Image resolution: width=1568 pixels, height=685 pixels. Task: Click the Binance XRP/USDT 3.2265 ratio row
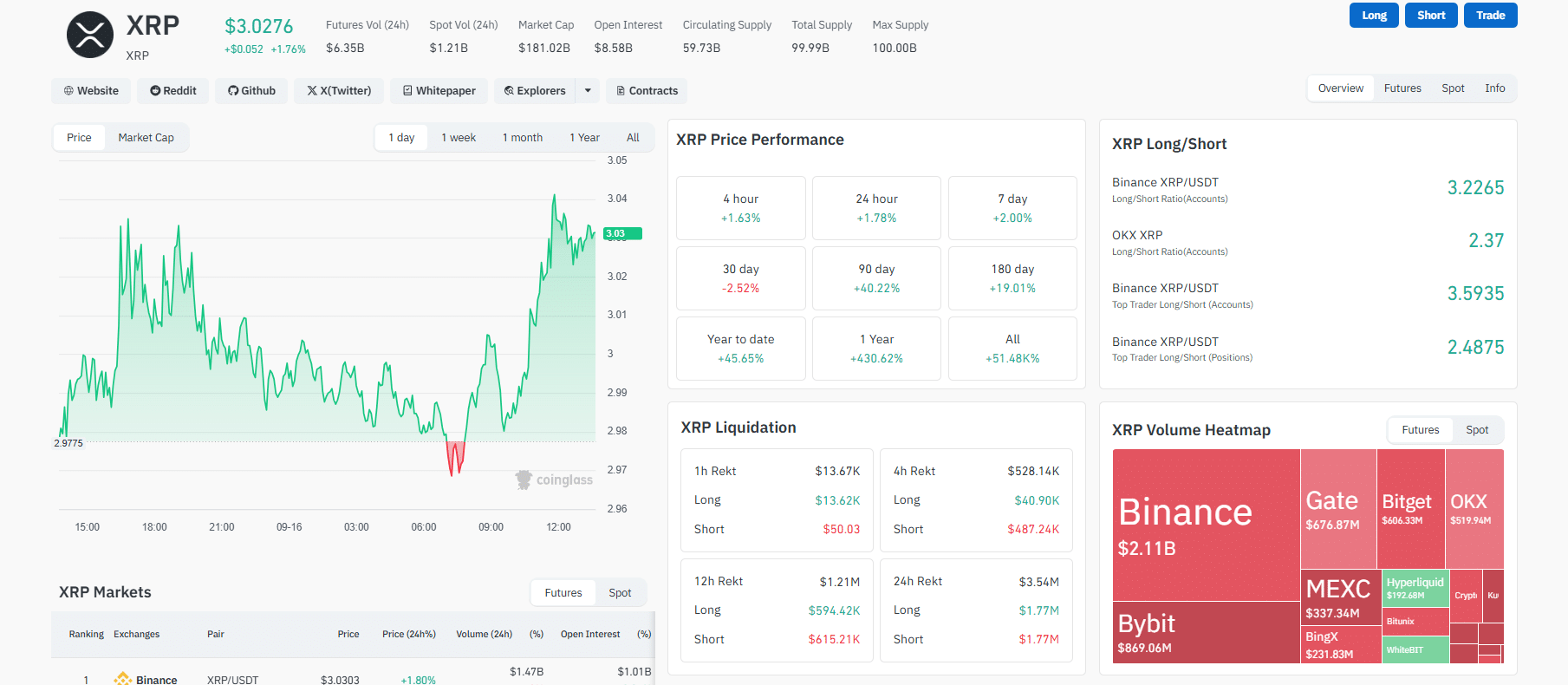click(x=1308, y=189)
